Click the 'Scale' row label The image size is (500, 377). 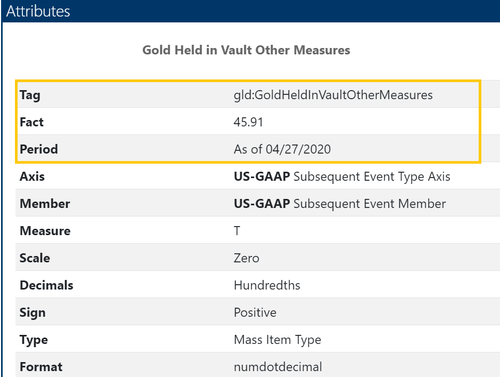(x=35, y=258)
